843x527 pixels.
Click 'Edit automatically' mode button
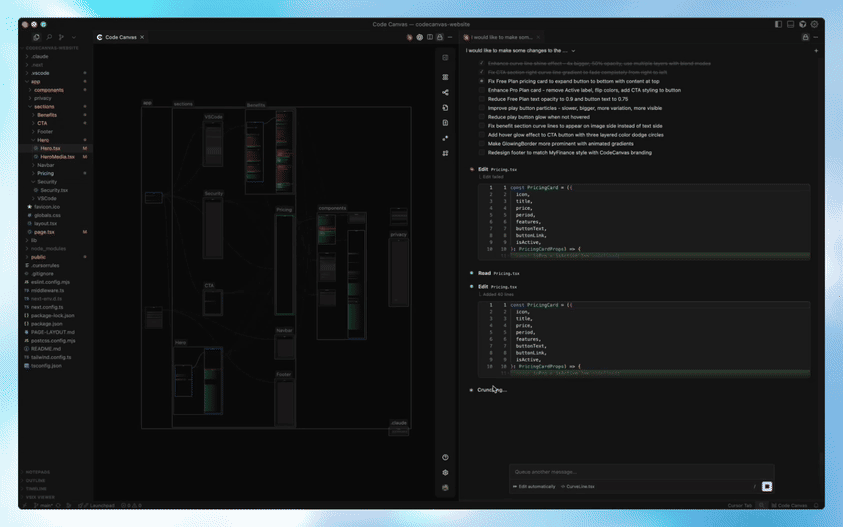(x=534, y=486)
